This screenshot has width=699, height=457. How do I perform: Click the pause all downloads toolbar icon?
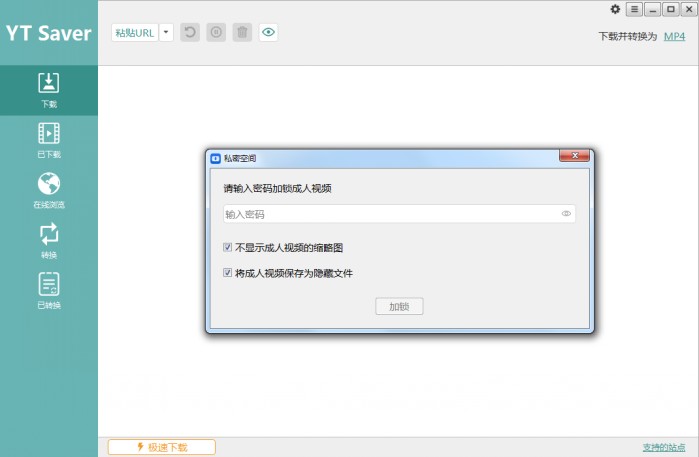click(216, 33)
